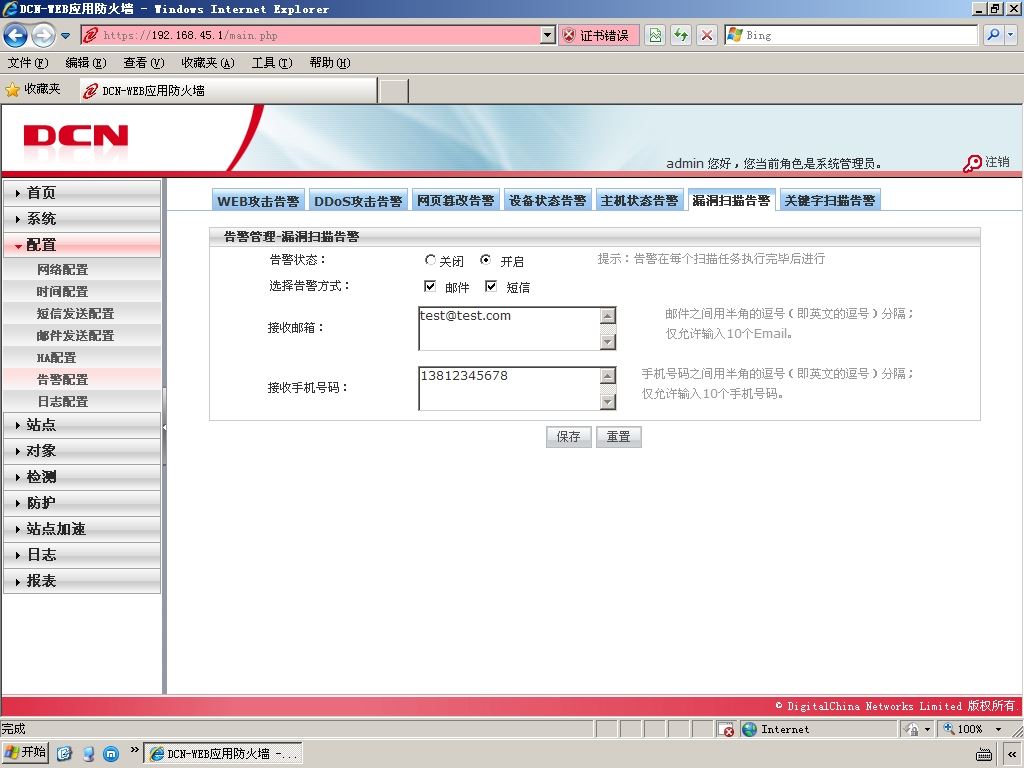This screenshot has width=1024, height=768.
Task: Stop loading with the red X icon
Action: pos(707,35)
